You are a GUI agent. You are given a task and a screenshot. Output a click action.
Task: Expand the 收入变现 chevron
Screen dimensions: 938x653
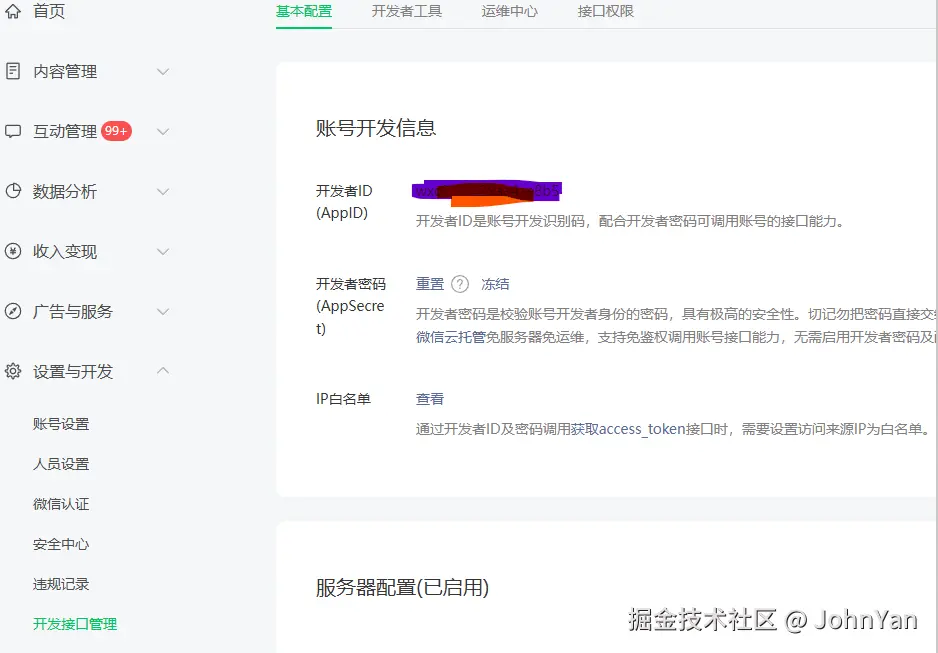pos(163,251)
